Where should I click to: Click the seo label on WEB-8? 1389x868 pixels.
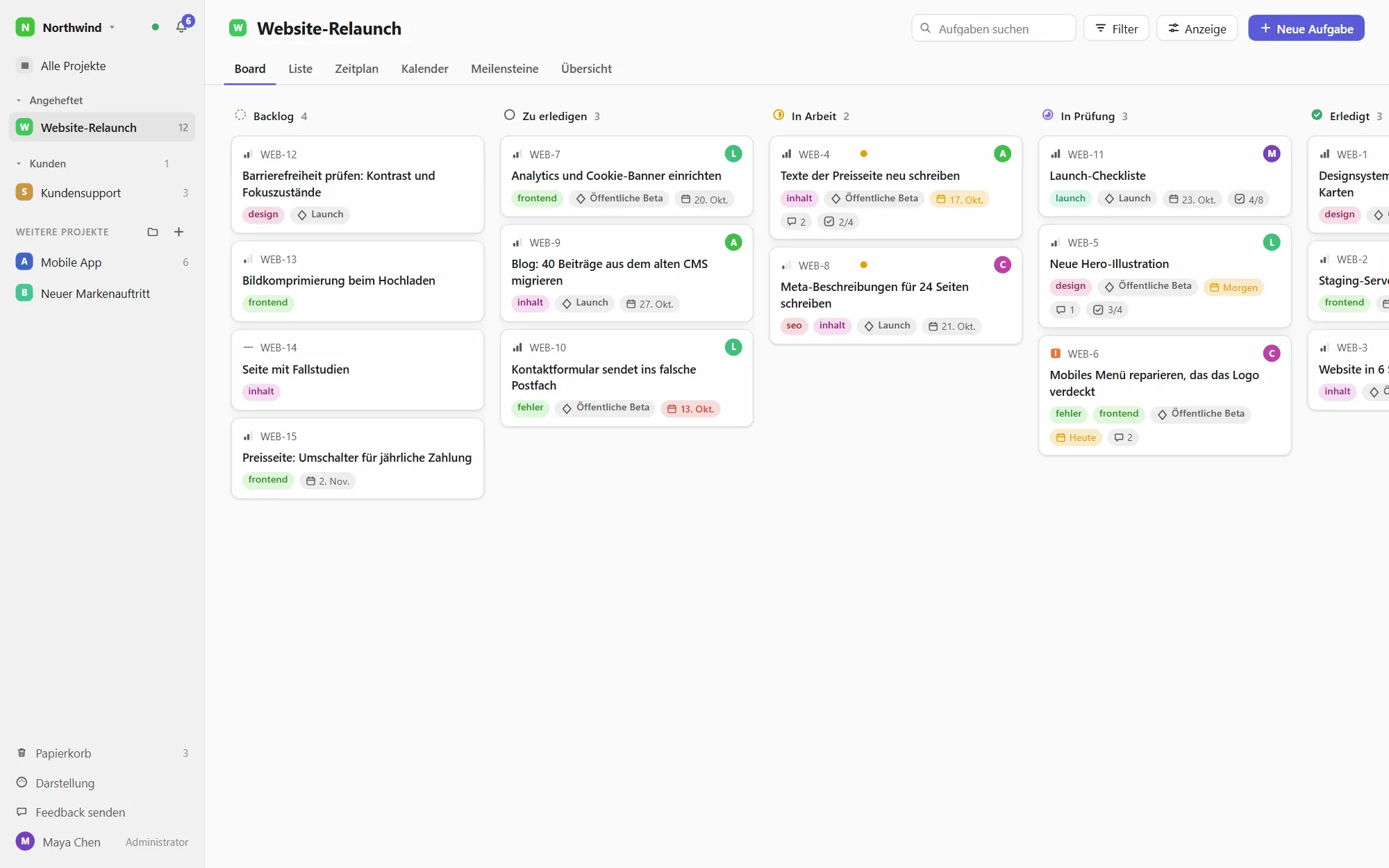coord(794,326)
